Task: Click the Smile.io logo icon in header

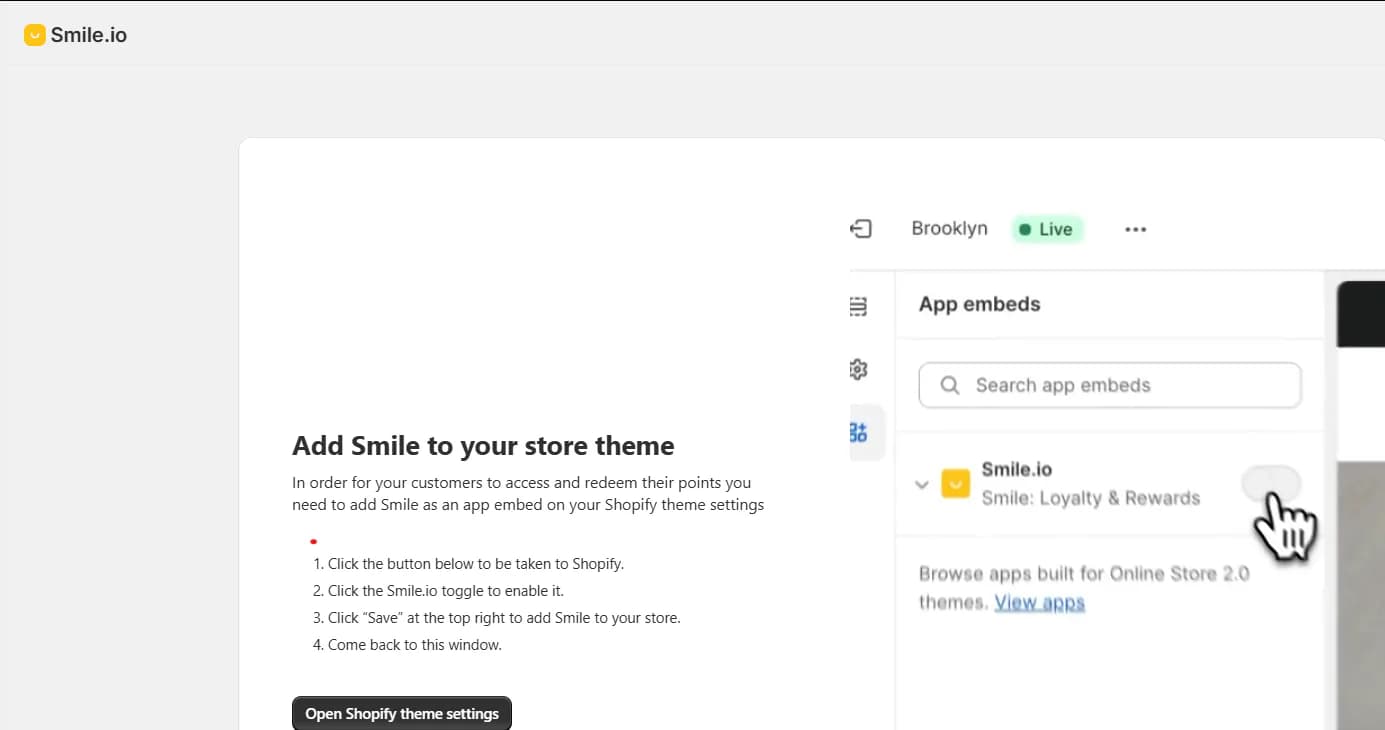Action: pyautogui.click(x=35, y=35)
